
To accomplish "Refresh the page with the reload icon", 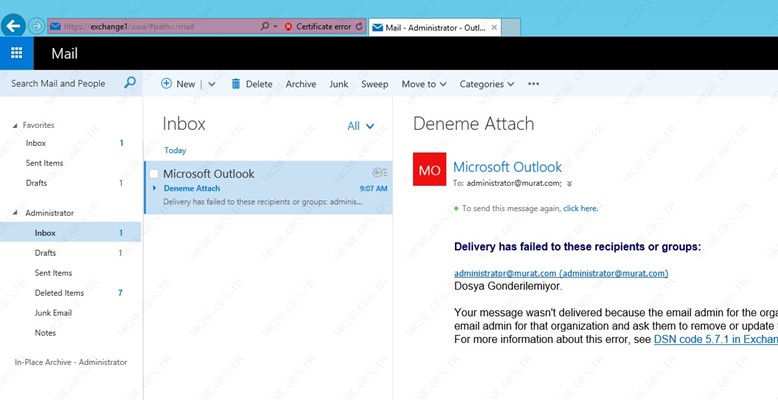I will (x=359, y=27).
